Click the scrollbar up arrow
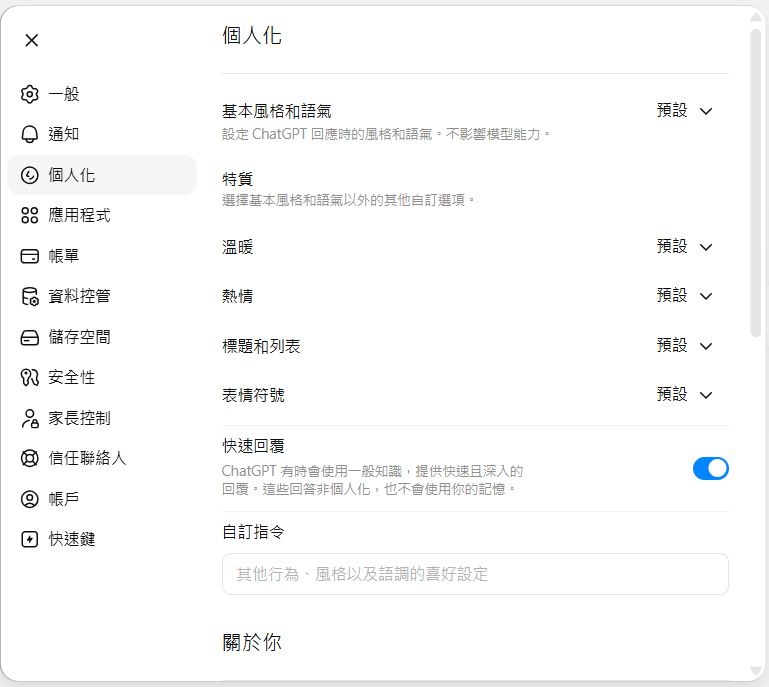 756,17
